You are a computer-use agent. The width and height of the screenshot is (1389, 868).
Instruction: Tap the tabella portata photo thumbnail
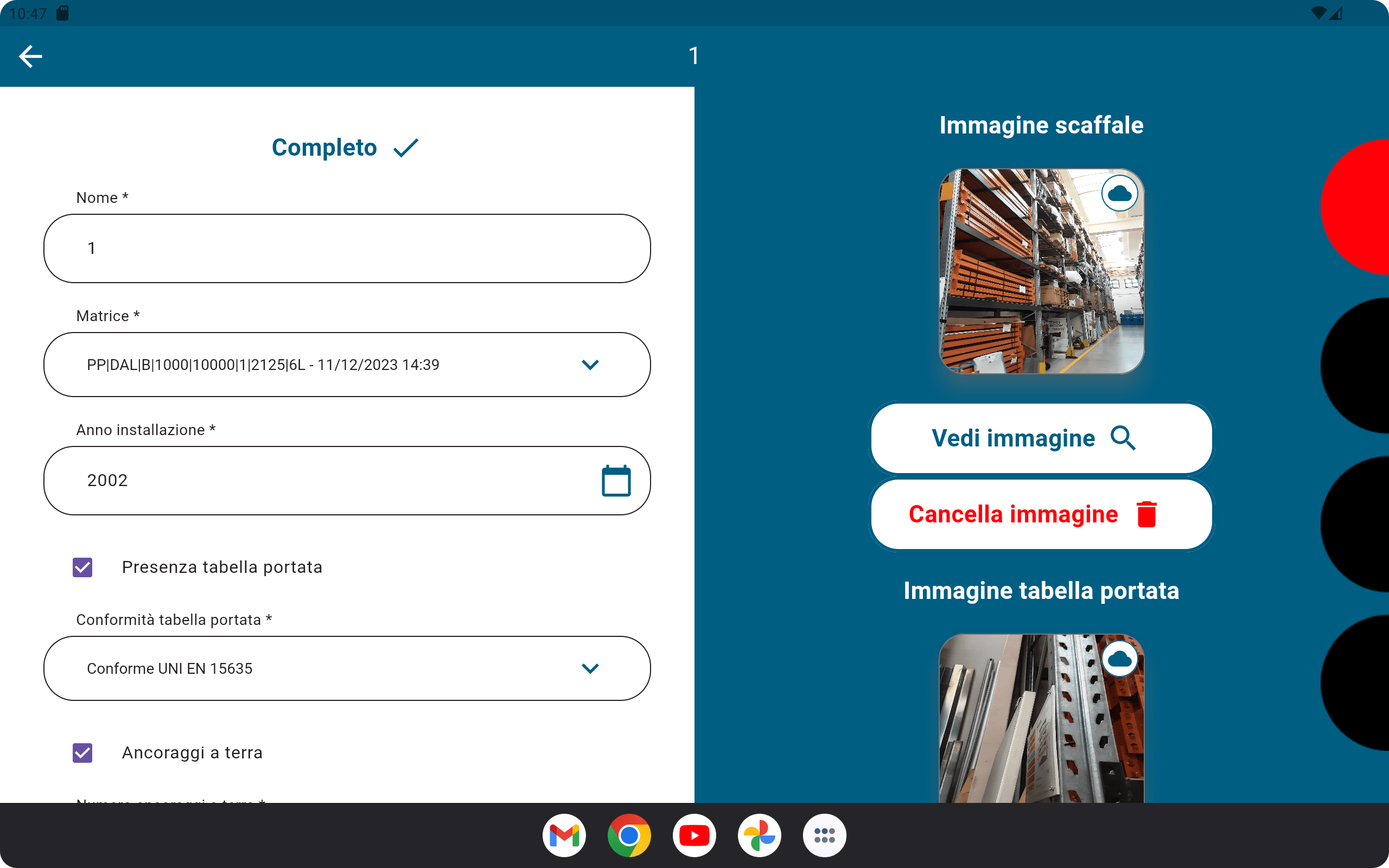pyautogui.click(x=1041, y=718)
